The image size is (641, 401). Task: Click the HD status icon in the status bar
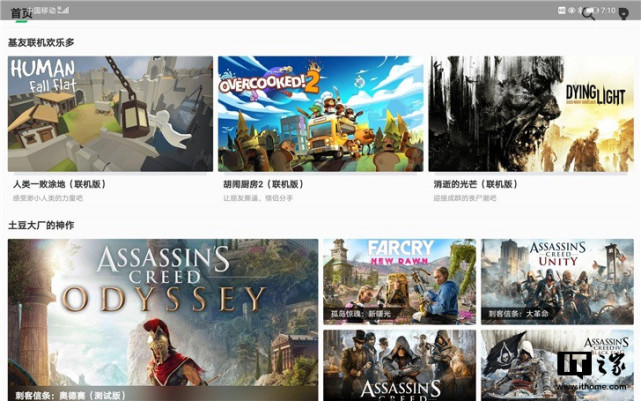tap(561, 10)
